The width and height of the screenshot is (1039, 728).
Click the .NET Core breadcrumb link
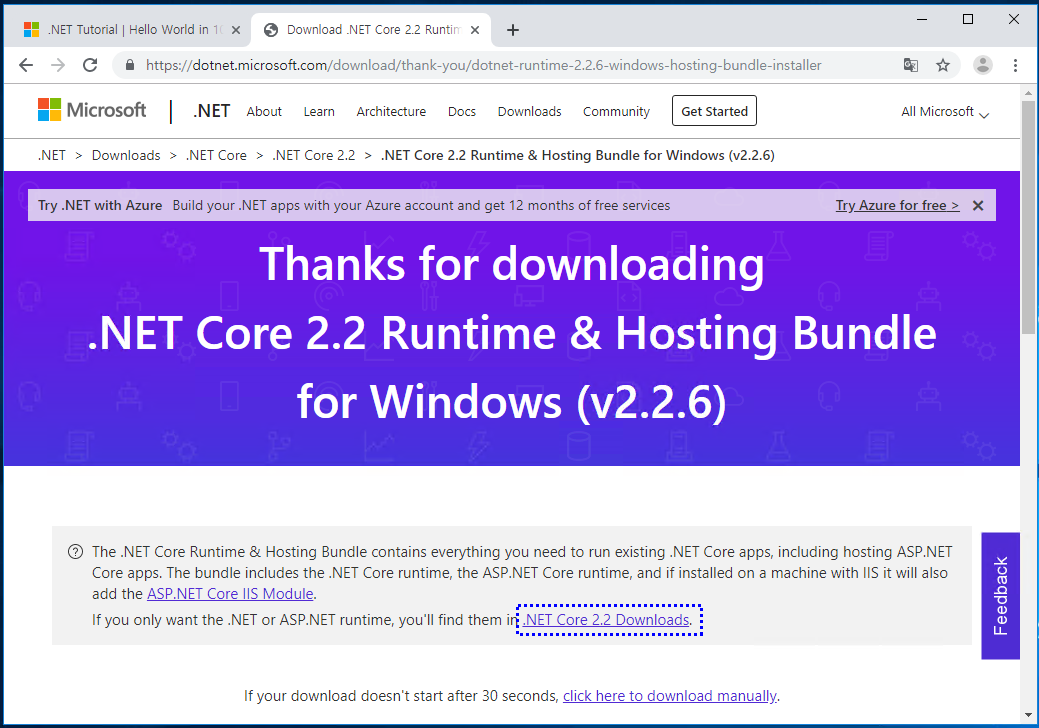click(x=216, y=155)
